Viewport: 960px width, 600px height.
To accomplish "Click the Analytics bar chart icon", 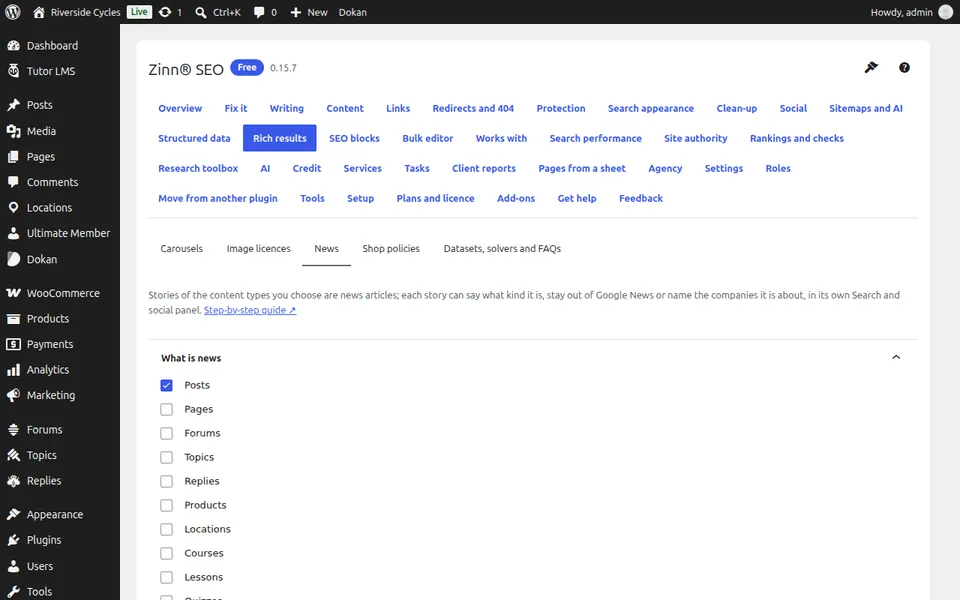I will (13, 370).
